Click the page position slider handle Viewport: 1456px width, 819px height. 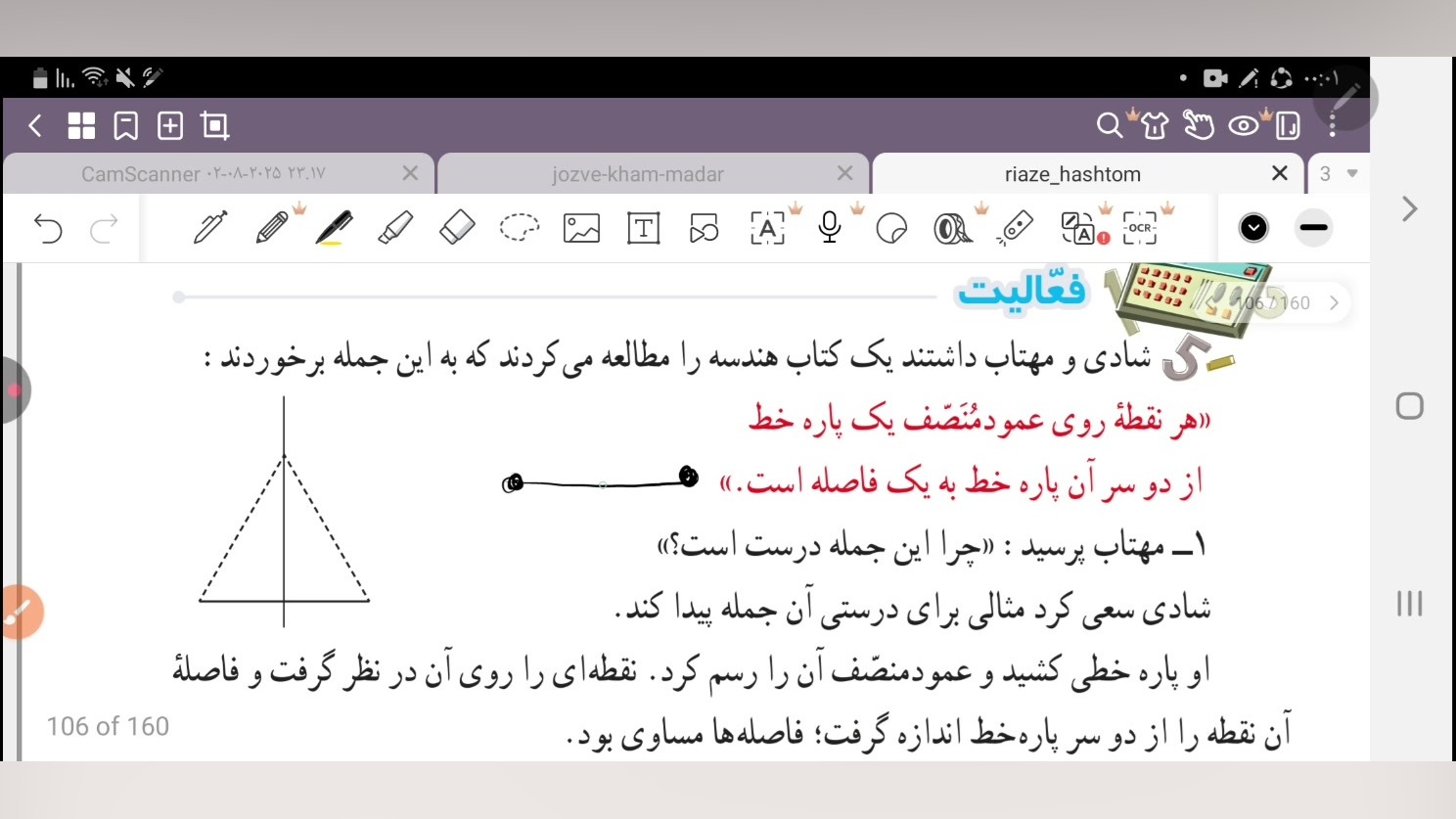click(x=178, y=296)
